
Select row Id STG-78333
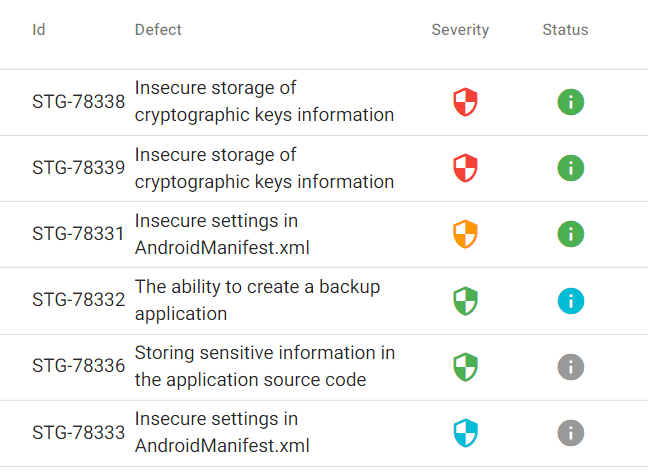point(78,433)
